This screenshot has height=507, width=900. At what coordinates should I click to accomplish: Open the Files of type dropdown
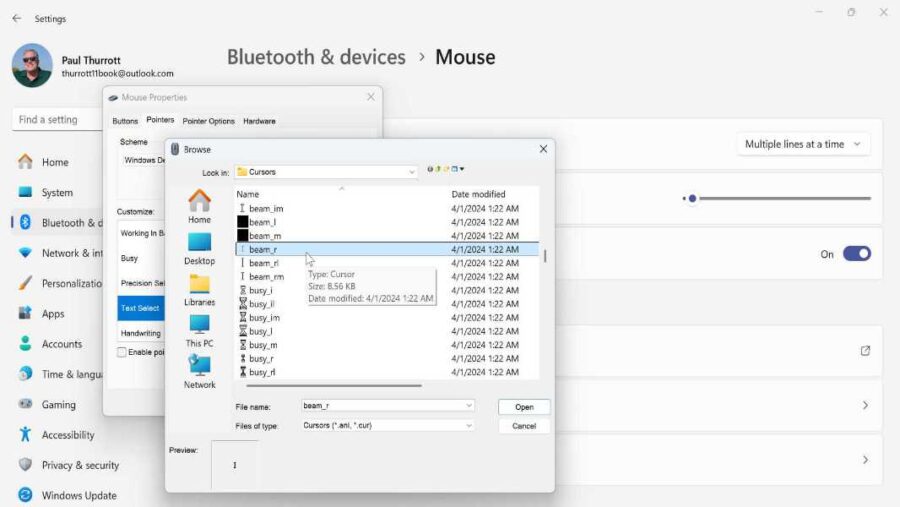(469, 425)
